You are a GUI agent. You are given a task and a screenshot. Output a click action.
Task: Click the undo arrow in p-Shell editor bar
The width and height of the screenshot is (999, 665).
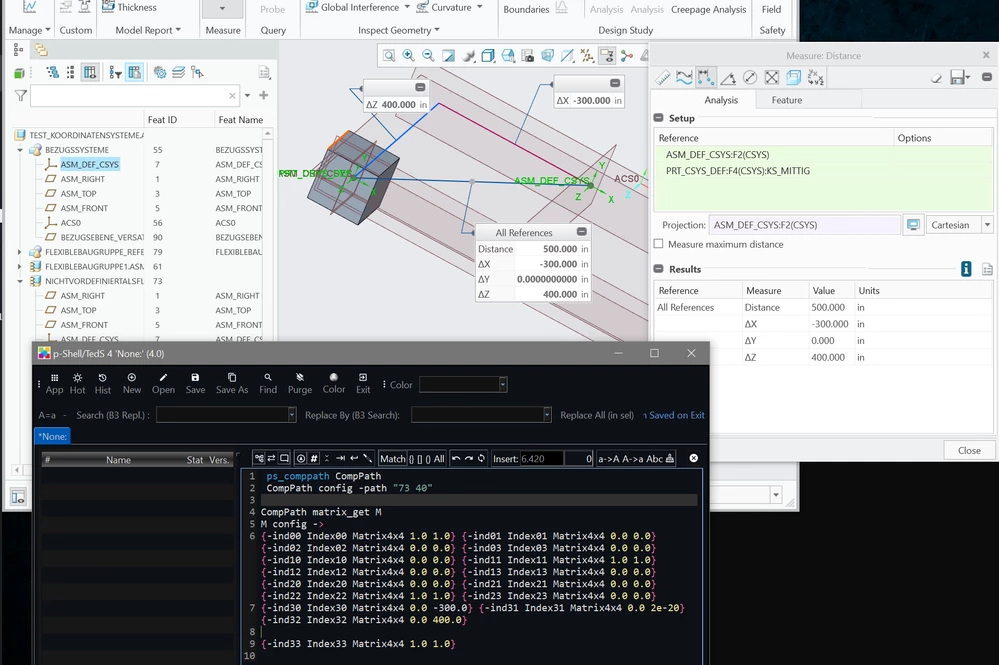pyautogui.click(x=456, y=458)
